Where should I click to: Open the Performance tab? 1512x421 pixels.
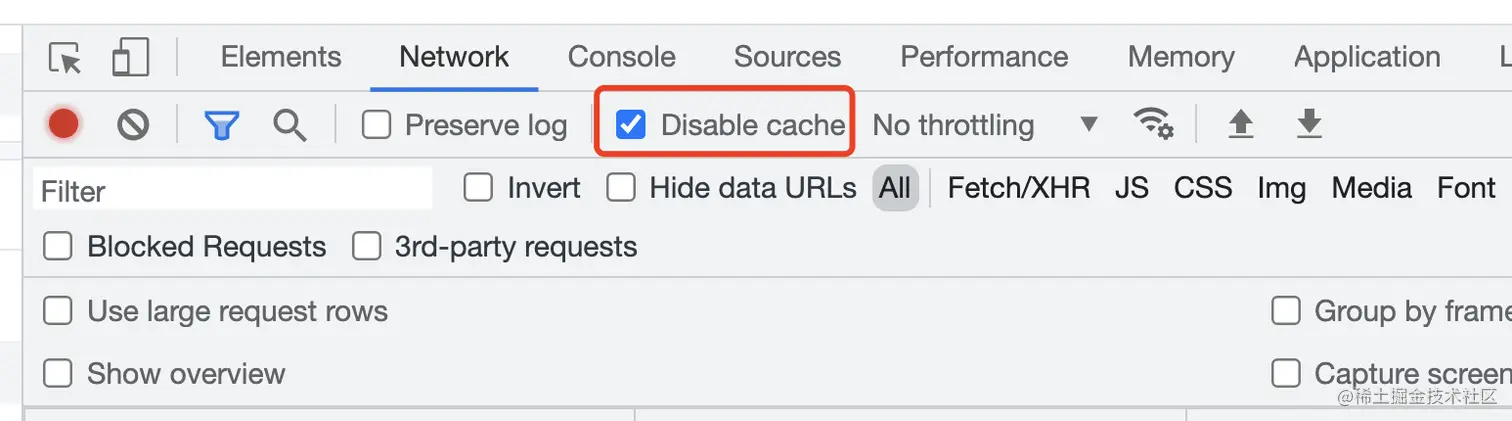pyautogui.click(x=984, y=57)
